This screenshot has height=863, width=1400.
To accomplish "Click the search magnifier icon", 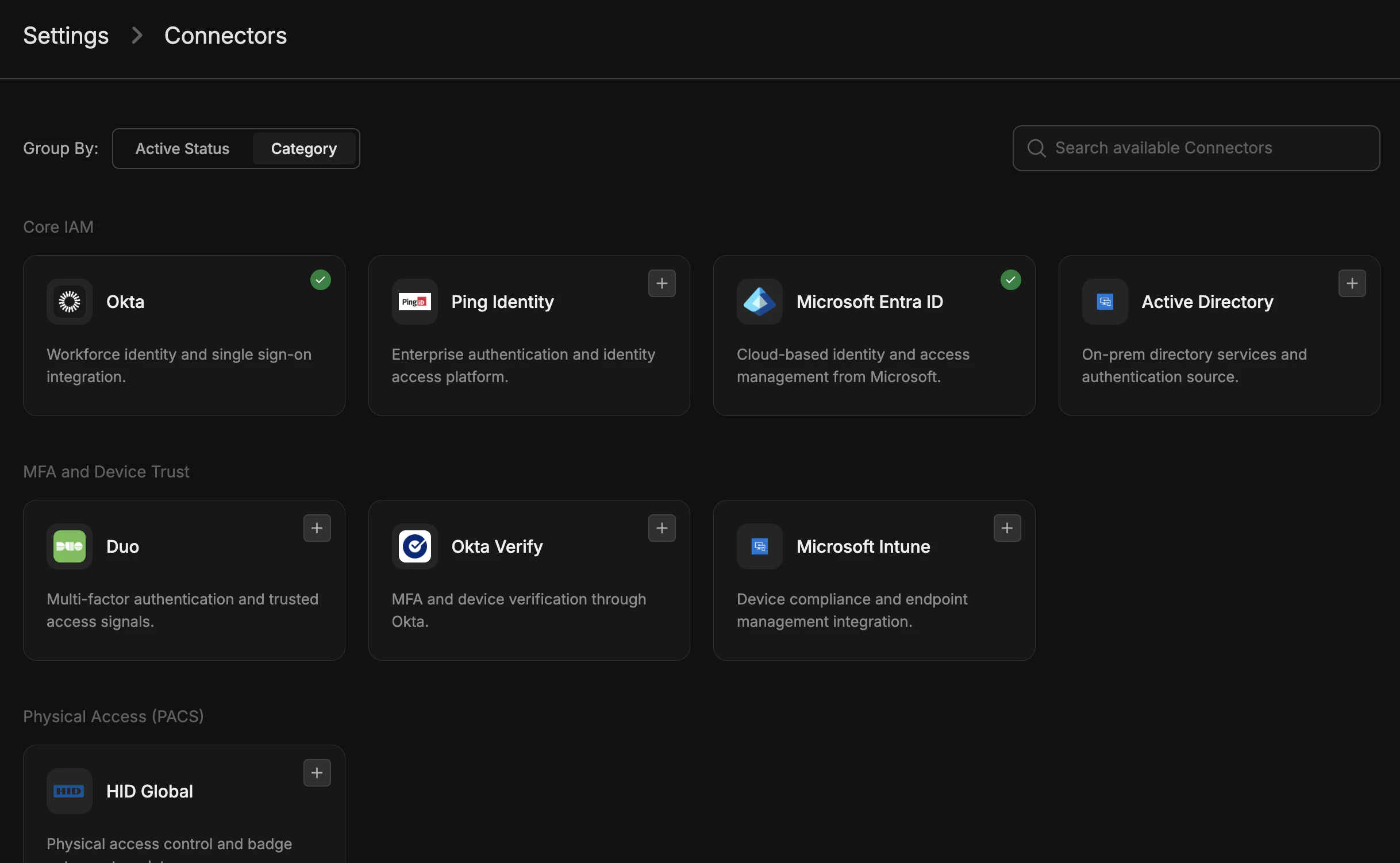I will click(x=1036, y=148).
